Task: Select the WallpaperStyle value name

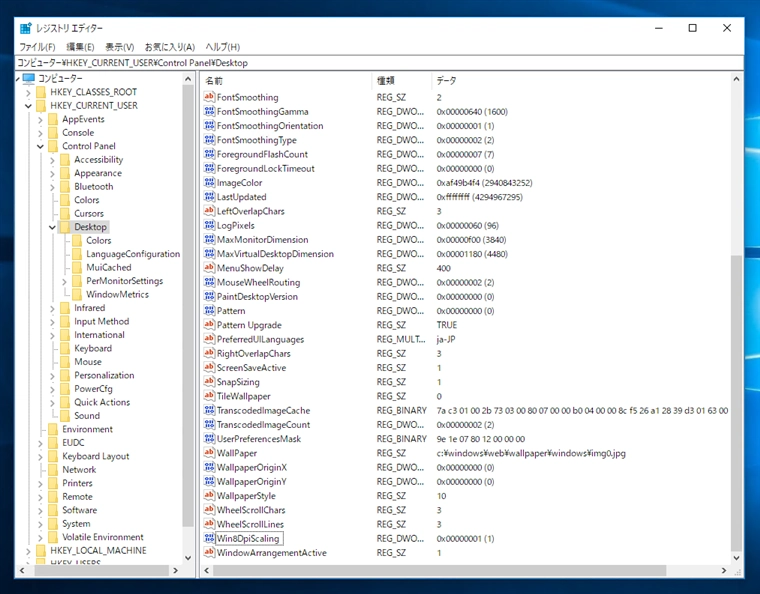Action: (x=246, y=496)
